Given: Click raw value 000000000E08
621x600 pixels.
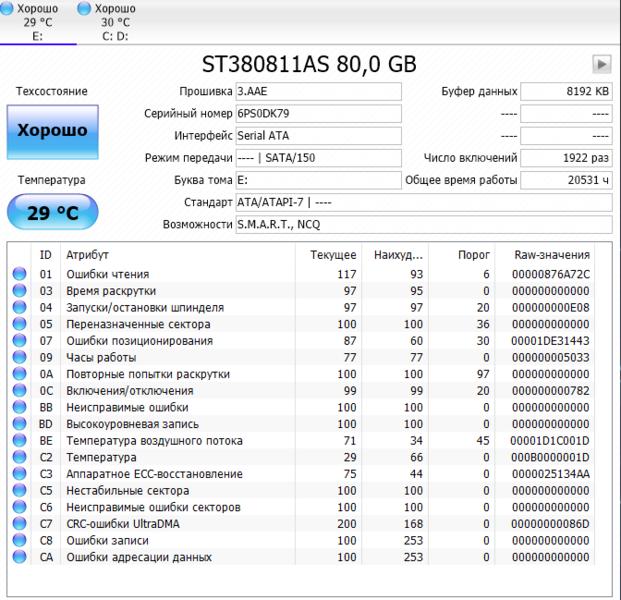Looking at the screenshot, I should pyautogui.click(x=551, y=307).
